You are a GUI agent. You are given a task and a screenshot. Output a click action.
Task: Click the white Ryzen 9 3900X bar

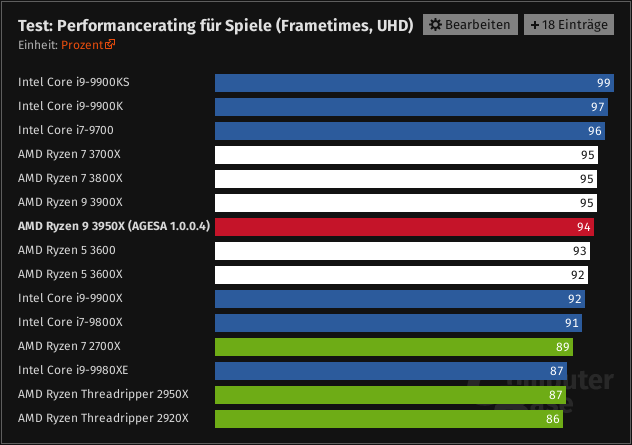point(406,203)
